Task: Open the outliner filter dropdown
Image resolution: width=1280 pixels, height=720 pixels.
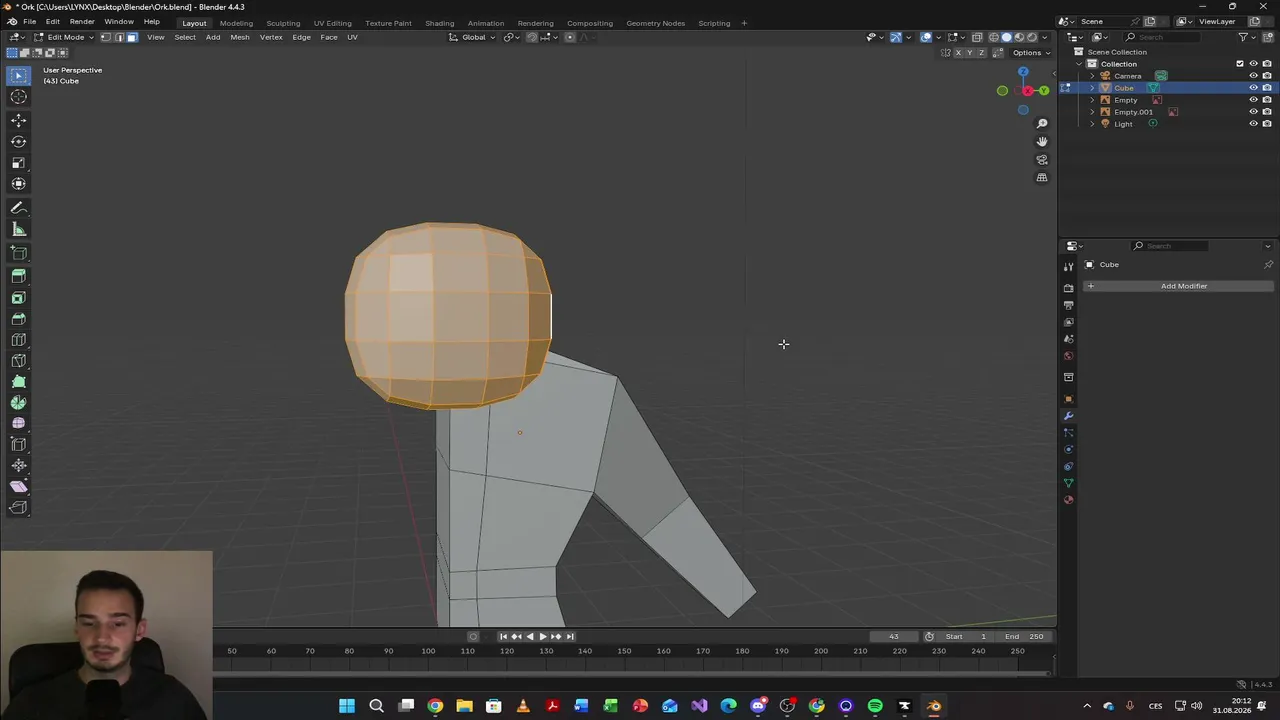Action: 1246,37
